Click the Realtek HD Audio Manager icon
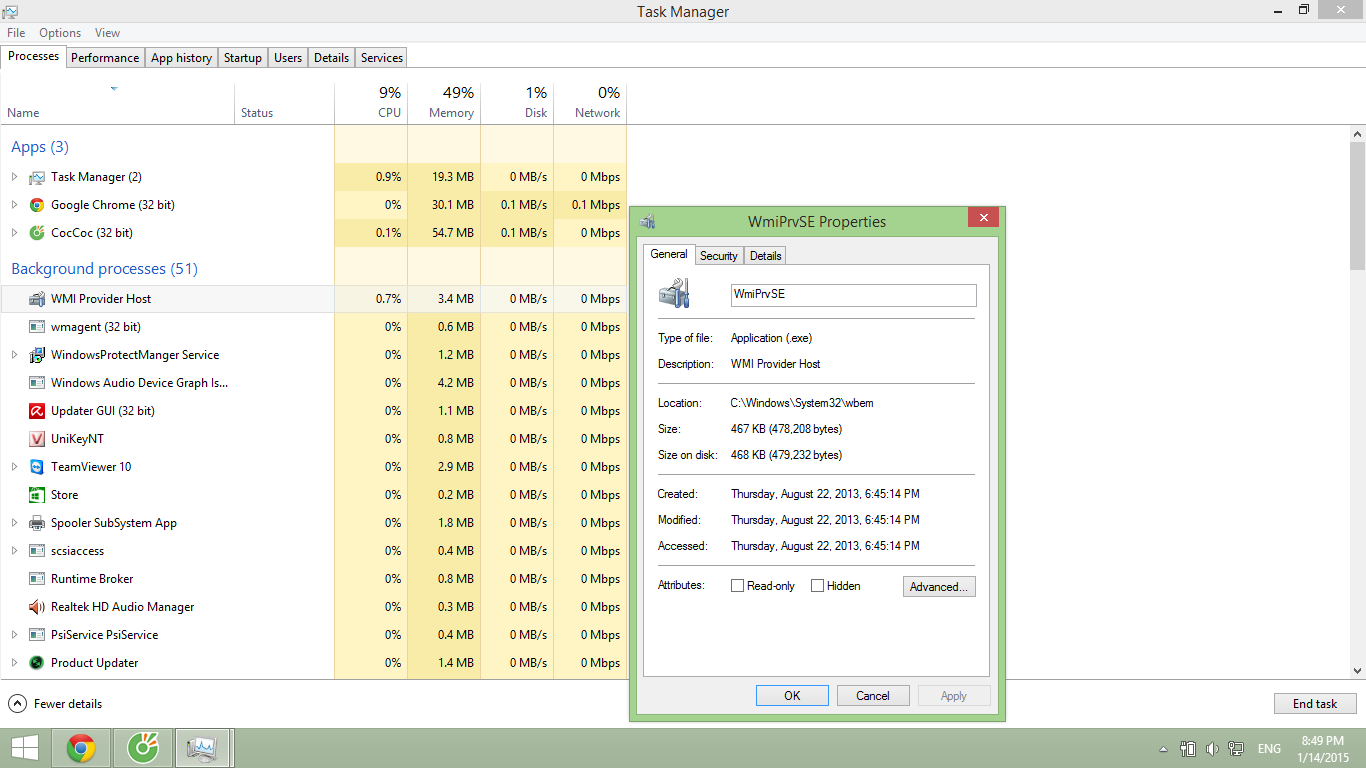Screen dimensions: 1366x768 point(37,607)
